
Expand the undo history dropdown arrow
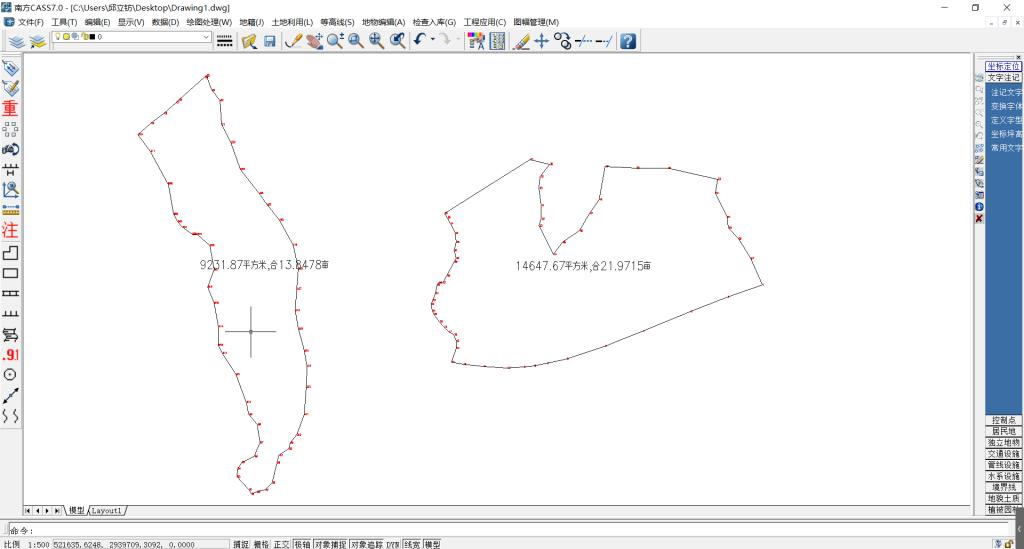(431, 41)
